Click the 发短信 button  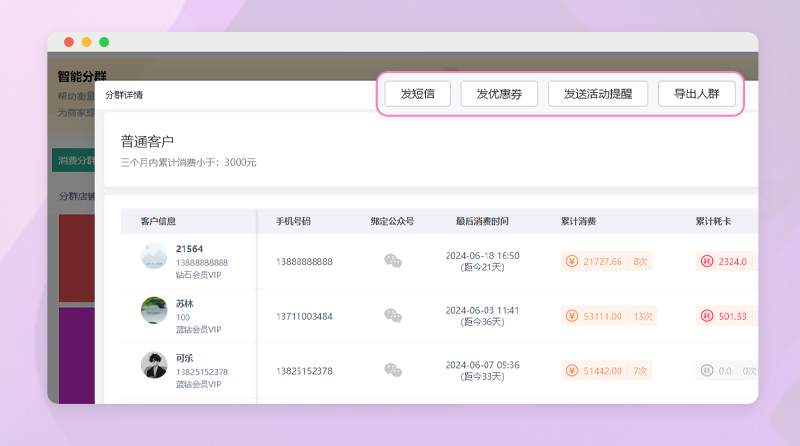(417, 94)
